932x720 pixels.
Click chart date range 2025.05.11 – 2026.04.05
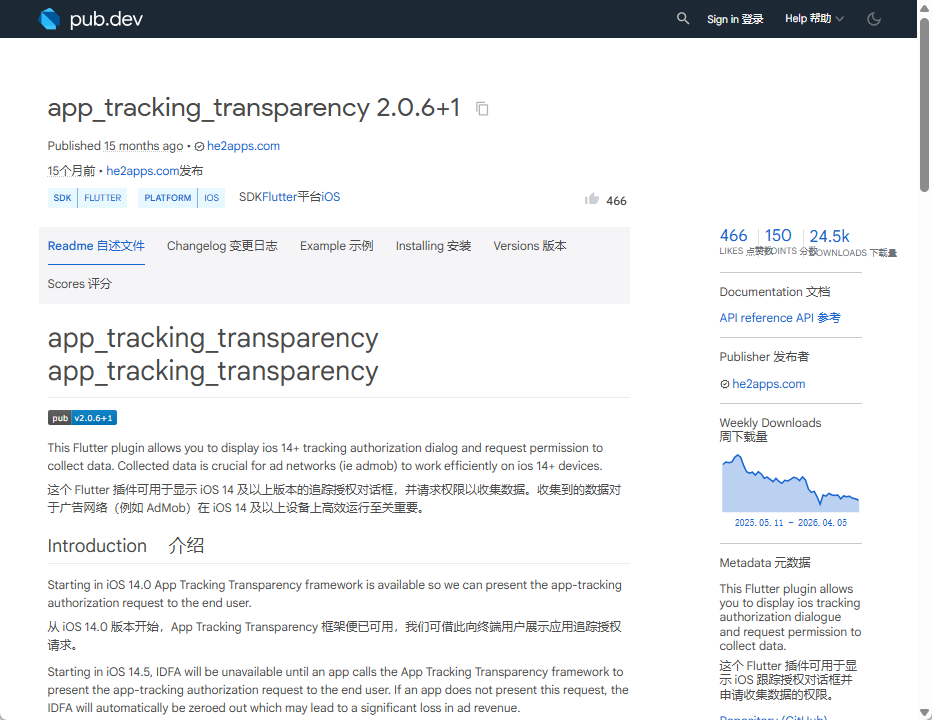coord(791,523)
